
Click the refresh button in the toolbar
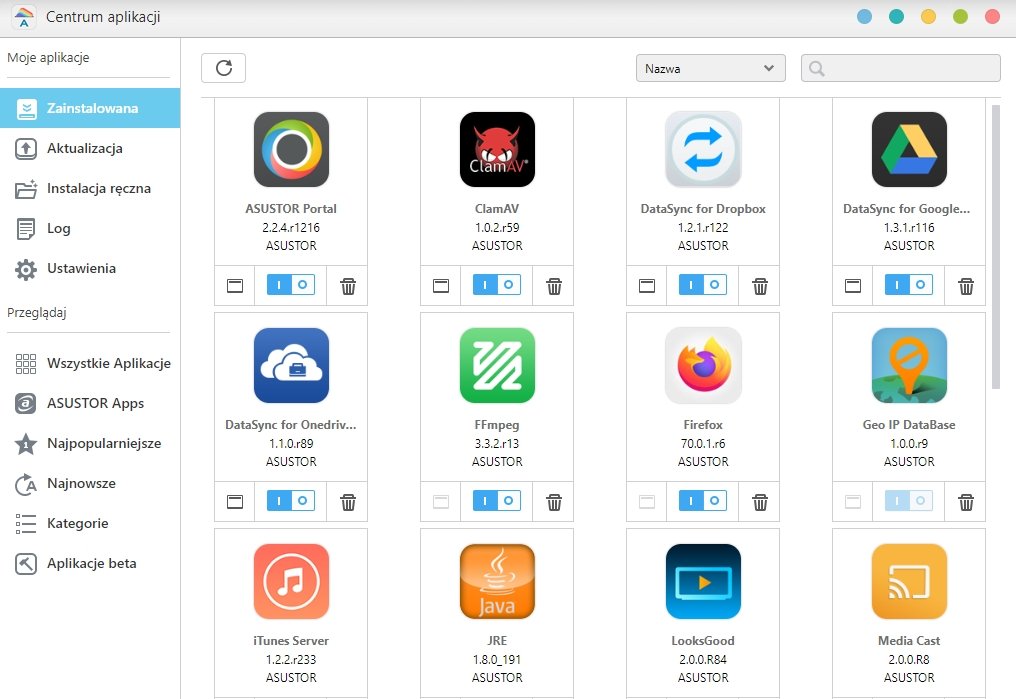(224, 68)
